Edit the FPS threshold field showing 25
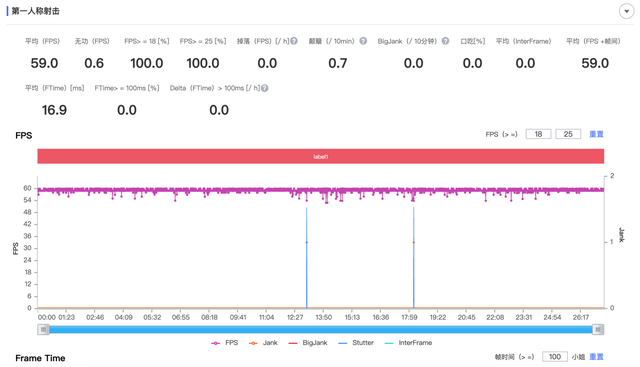This screenshot has height=367, width=640. [x=568, y=134]
